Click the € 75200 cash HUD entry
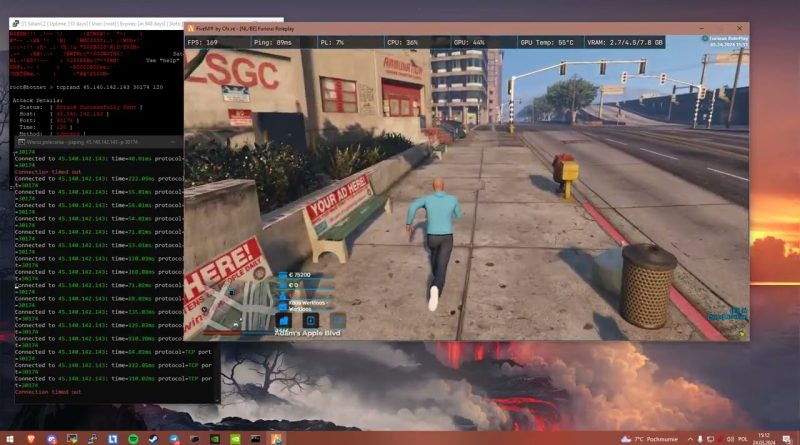 pos(295,275)
